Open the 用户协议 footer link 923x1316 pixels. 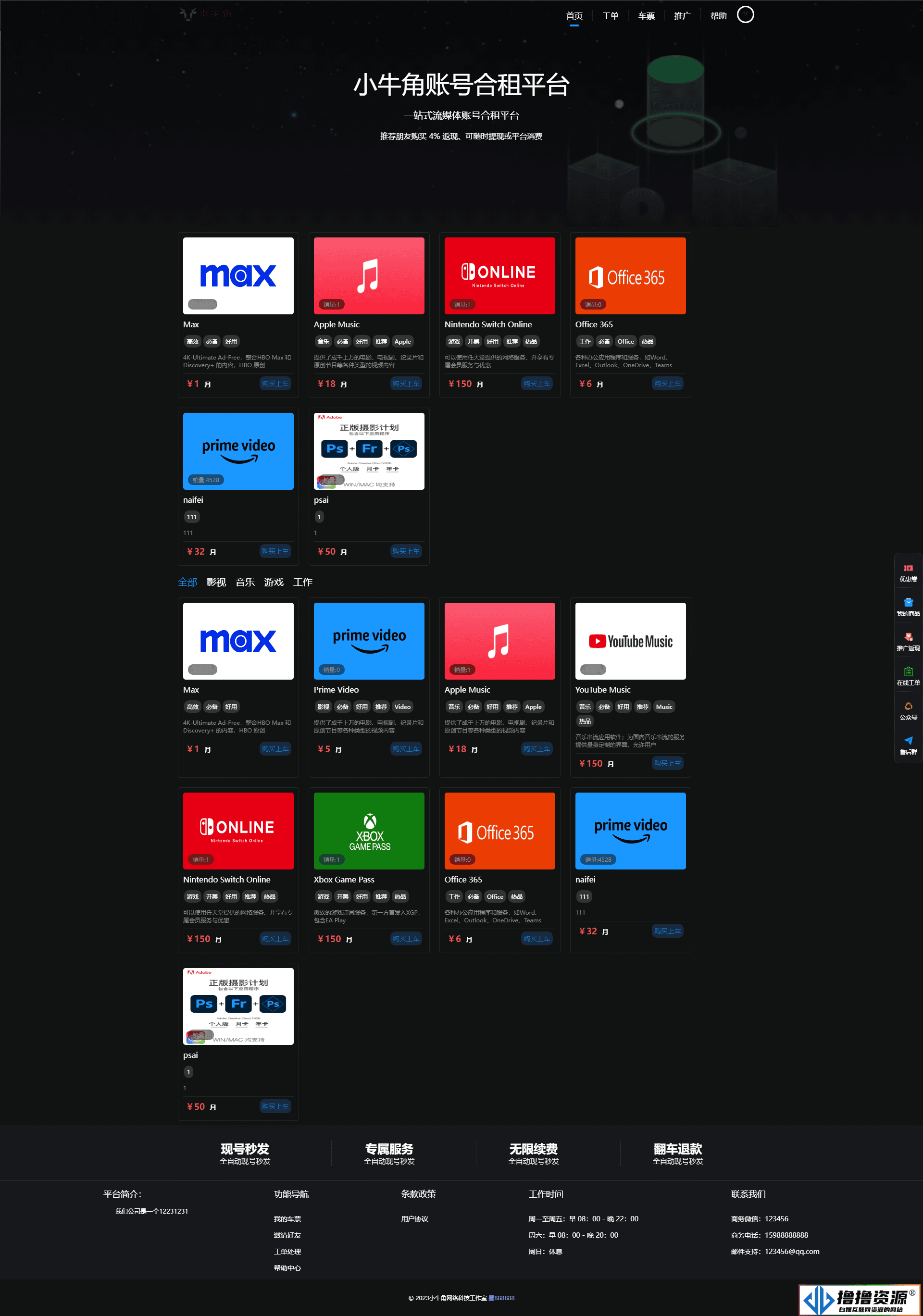(x=414, y=1219)
